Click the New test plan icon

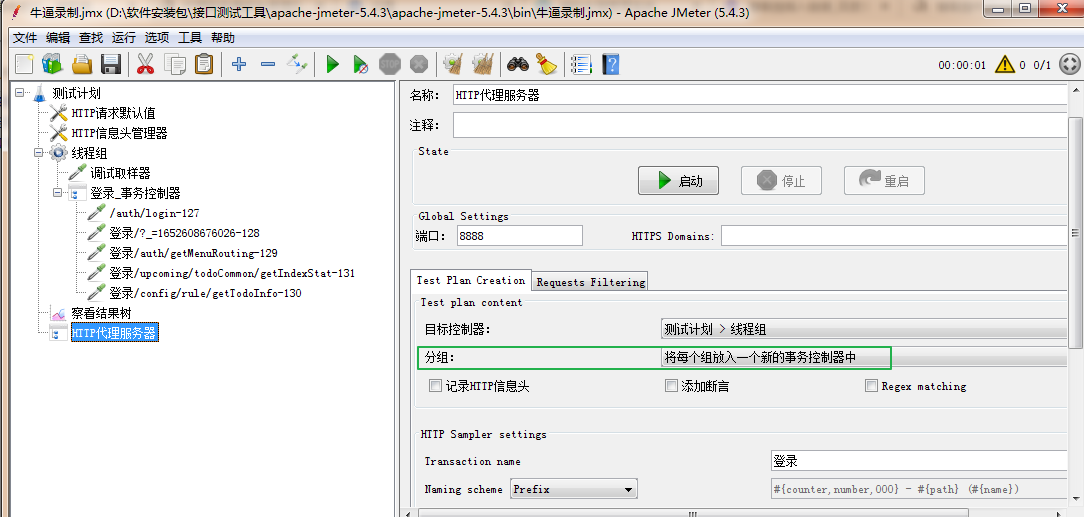click(x=24, y=64)
